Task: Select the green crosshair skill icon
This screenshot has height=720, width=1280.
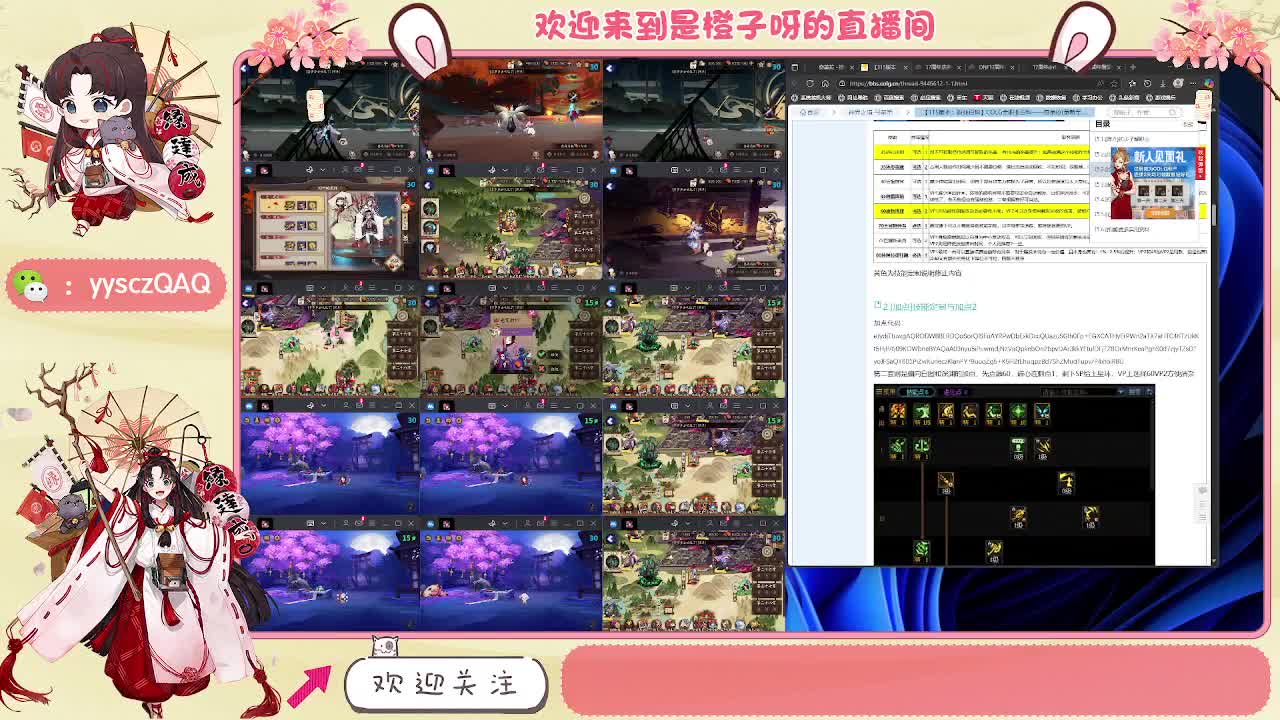Action: (x=1018, y=411)
